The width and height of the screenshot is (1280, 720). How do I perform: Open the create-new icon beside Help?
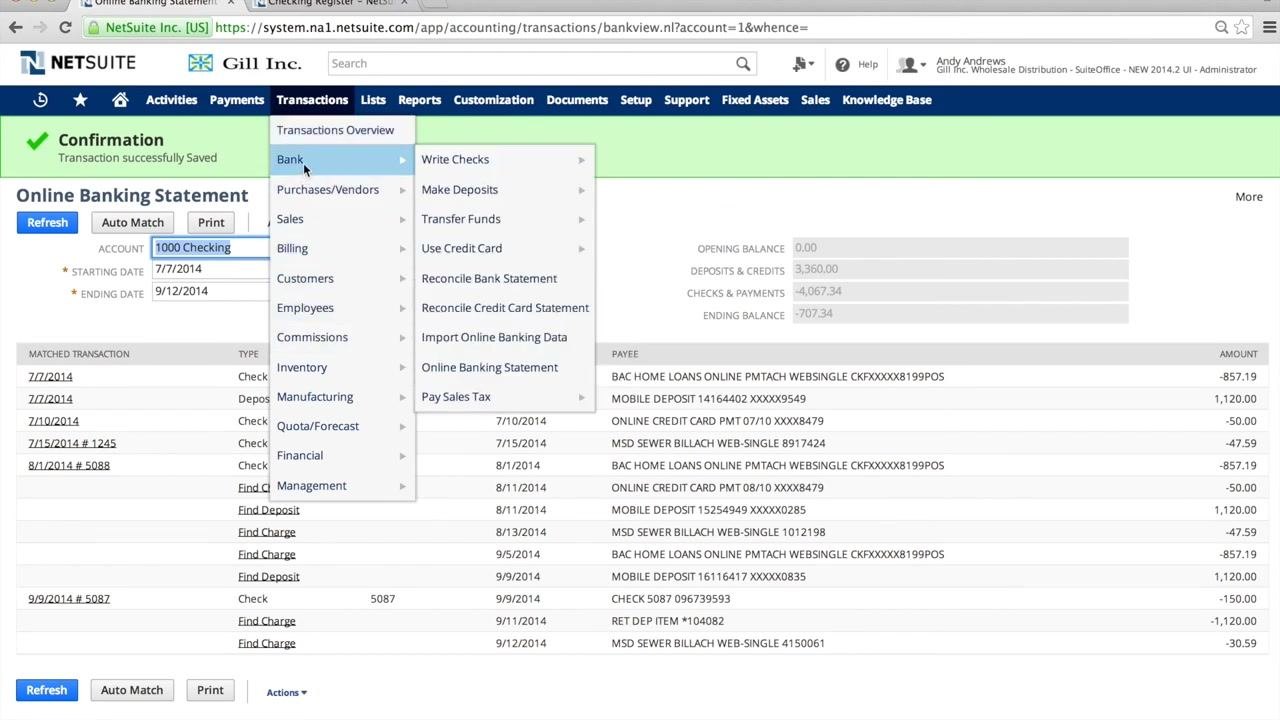point(802,64)
